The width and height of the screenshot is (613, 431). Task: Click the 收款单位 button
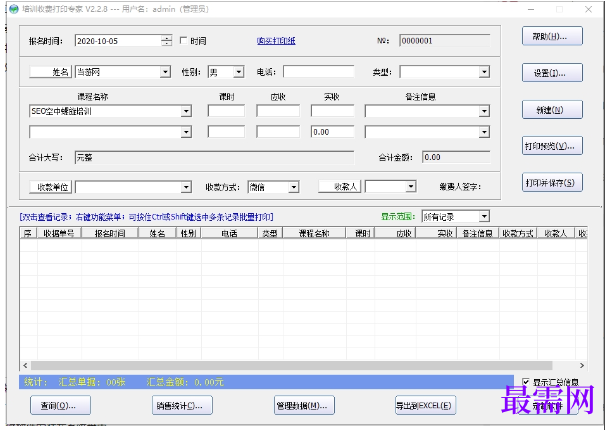click(50, 187)
